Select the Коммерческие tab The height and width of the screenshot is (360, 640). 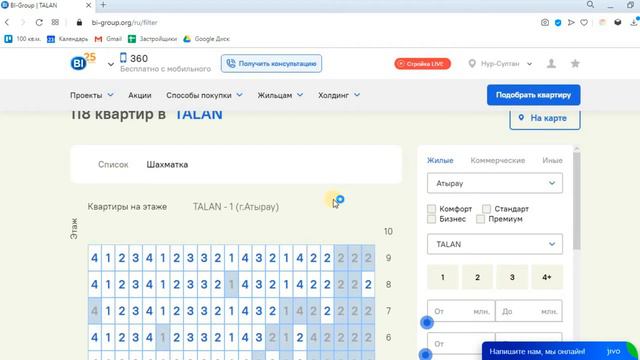498,160
